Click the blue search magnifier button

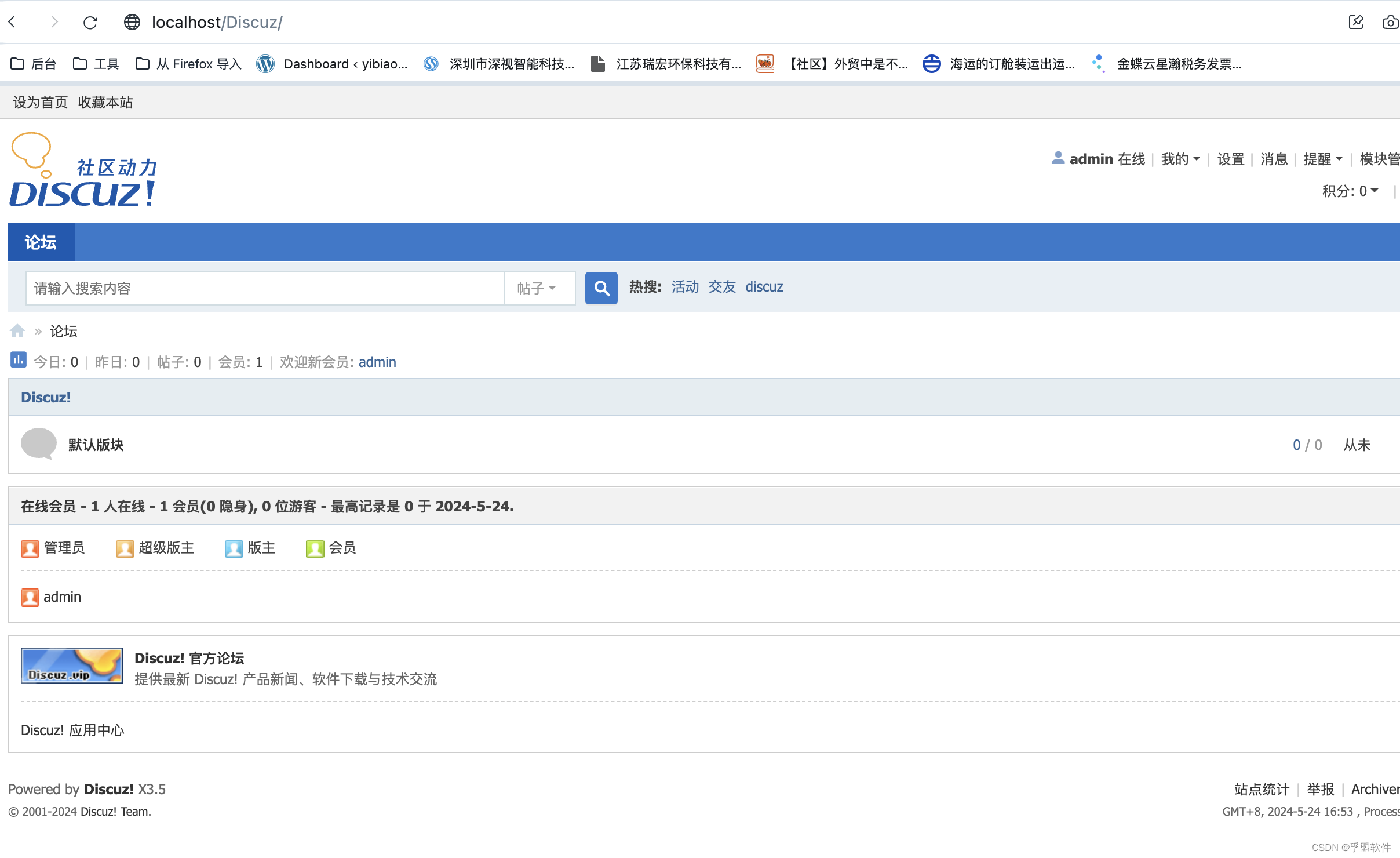click(601, 288)
